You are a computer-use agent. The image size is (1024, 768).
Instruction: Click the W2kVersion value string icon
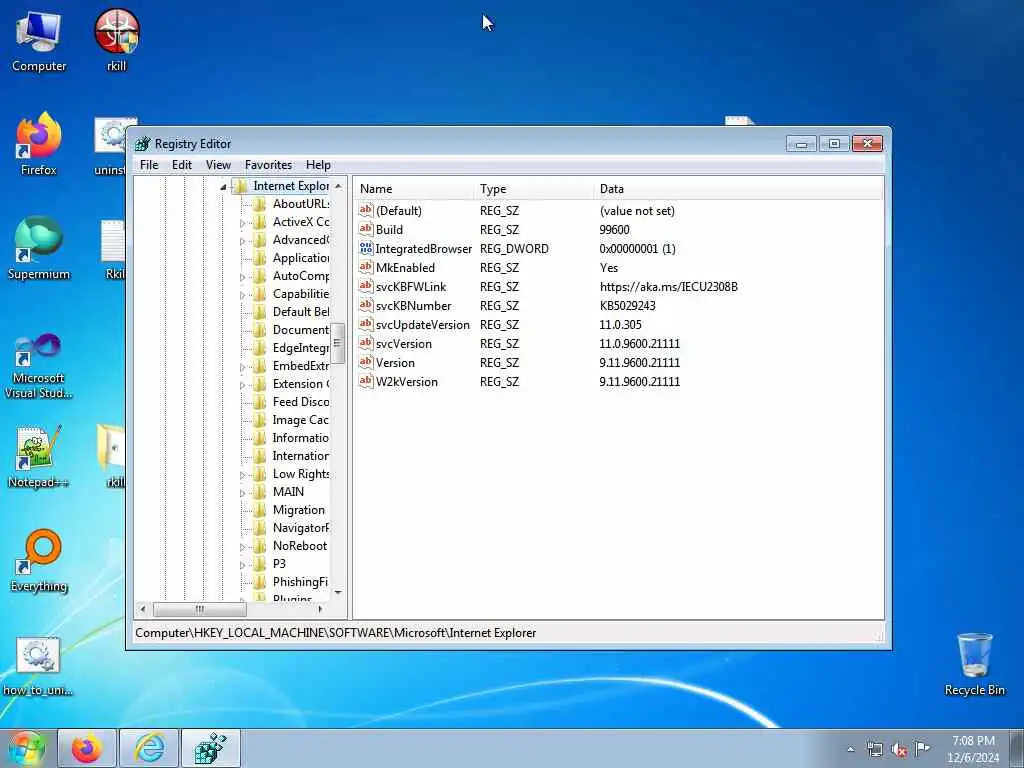(x=366, y=381)
